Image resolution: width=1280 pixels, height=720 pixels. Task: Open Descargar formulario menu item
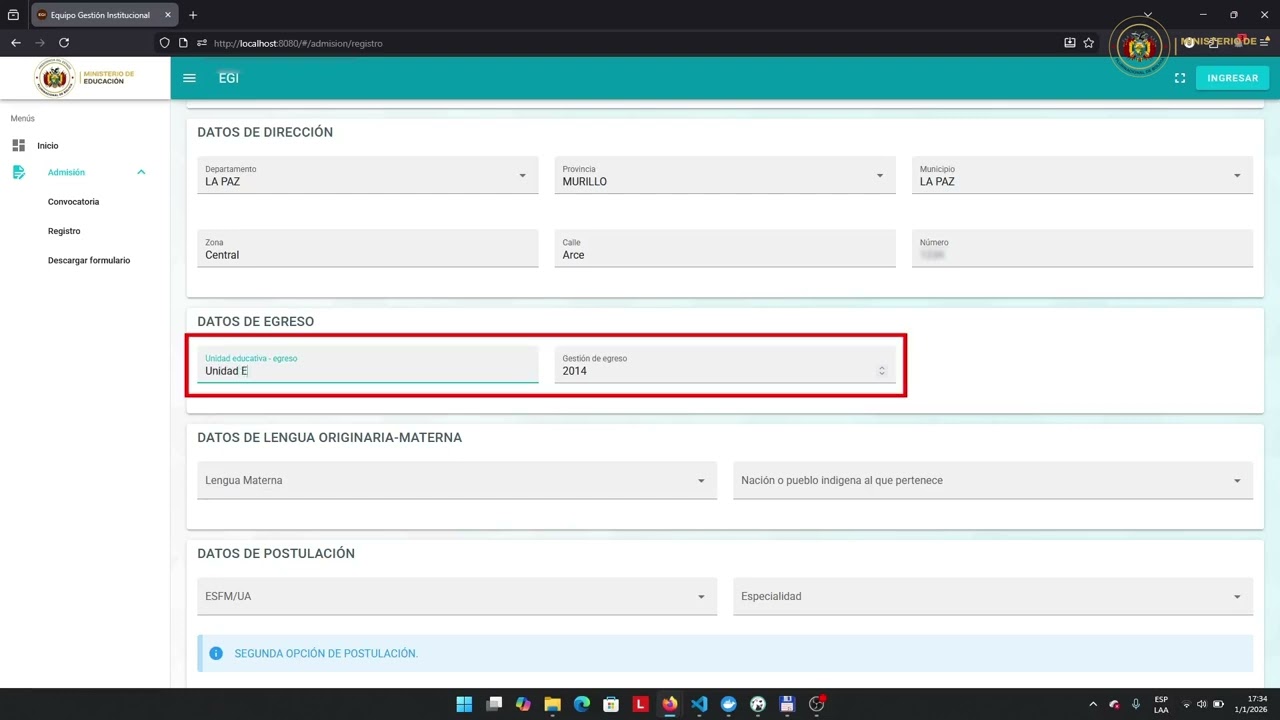pos(89,260)
